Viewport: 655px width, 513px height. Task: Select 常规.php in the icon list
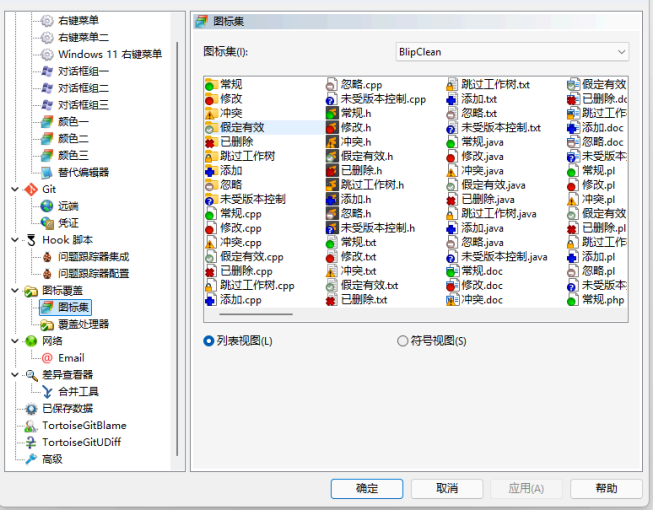(x=604, y=301)
